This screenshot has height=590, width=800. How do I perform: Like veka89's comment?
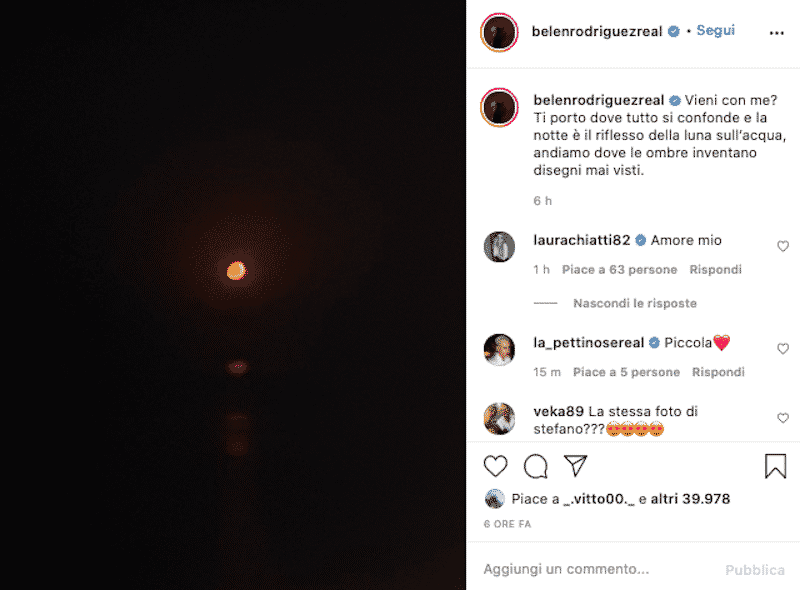click(783, 418)
